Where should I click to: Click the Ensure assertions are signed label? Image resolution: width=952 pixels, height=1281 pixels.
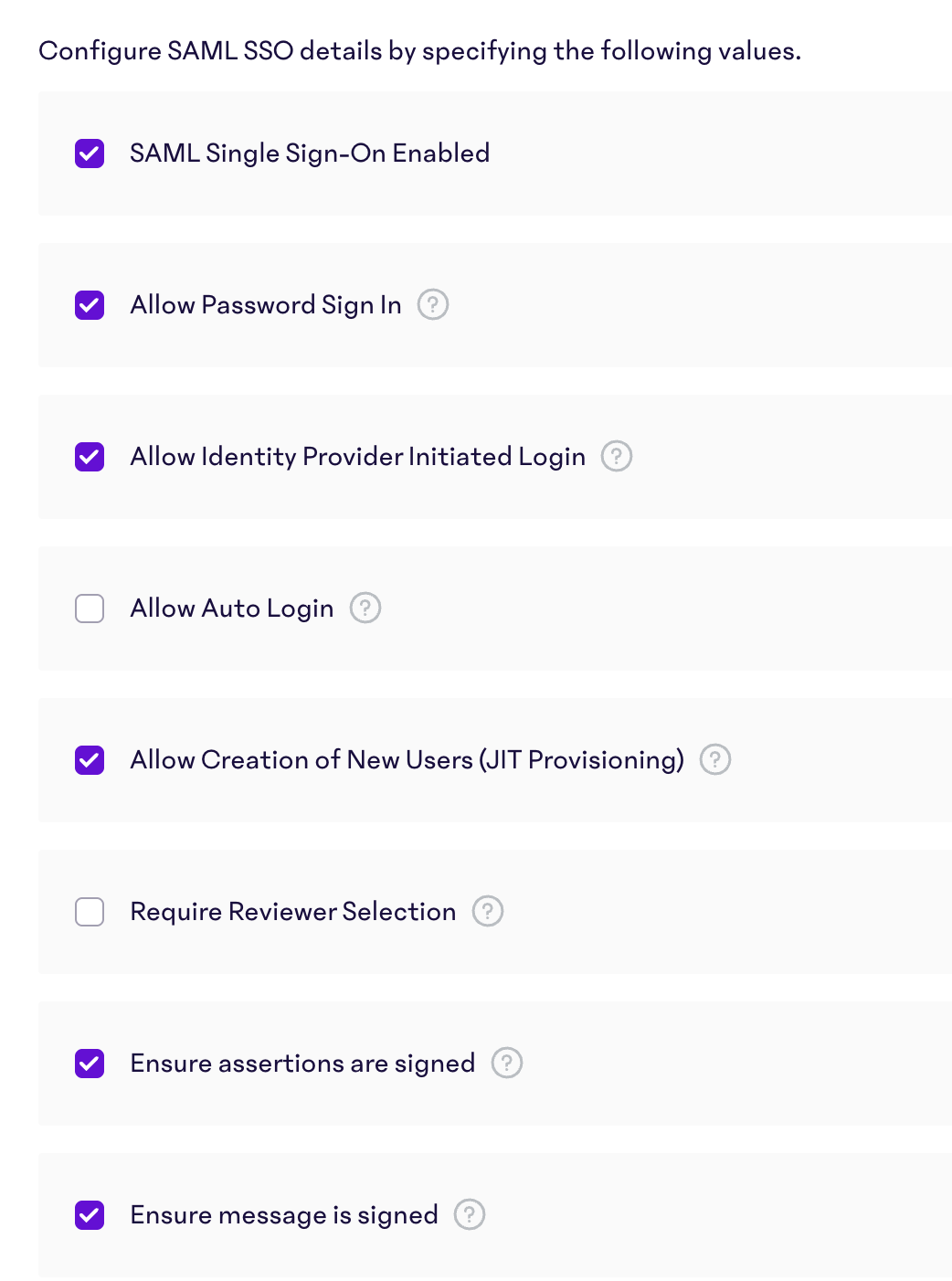click(x=302, y=1063)
